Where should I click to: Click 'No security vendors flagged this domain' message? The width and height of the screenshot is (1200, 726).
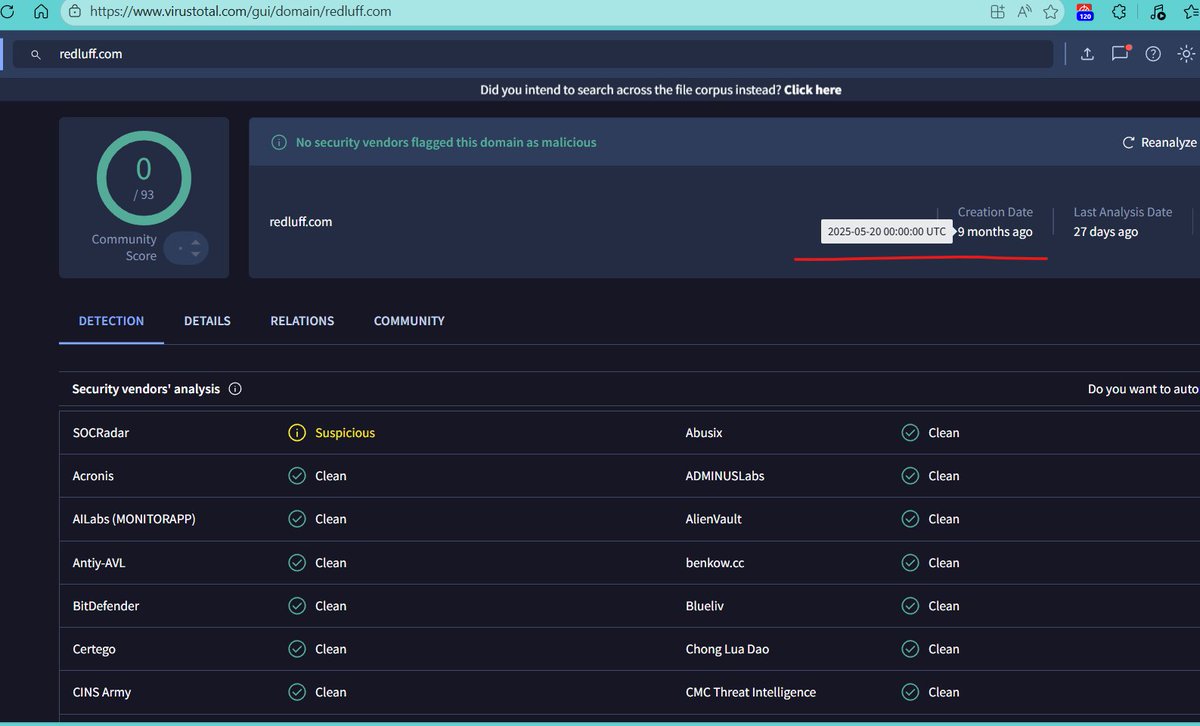click(x=446, y=143)
